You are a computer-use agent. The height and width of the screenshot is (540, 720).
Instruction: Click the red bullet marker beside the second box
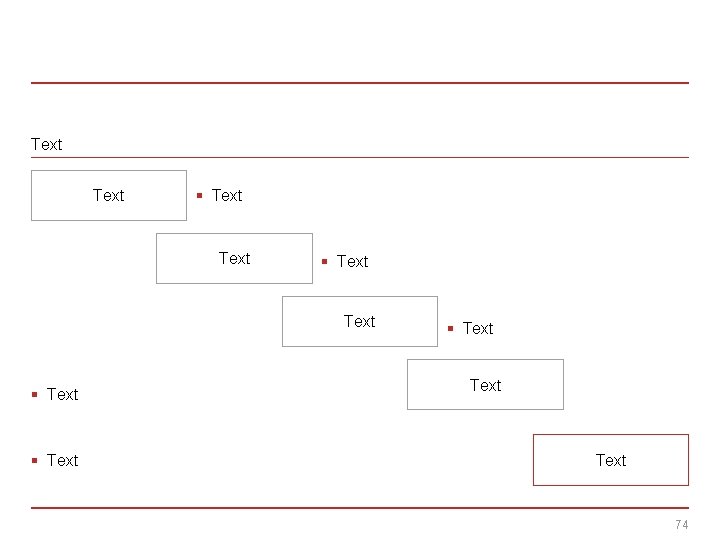point(324,261)
